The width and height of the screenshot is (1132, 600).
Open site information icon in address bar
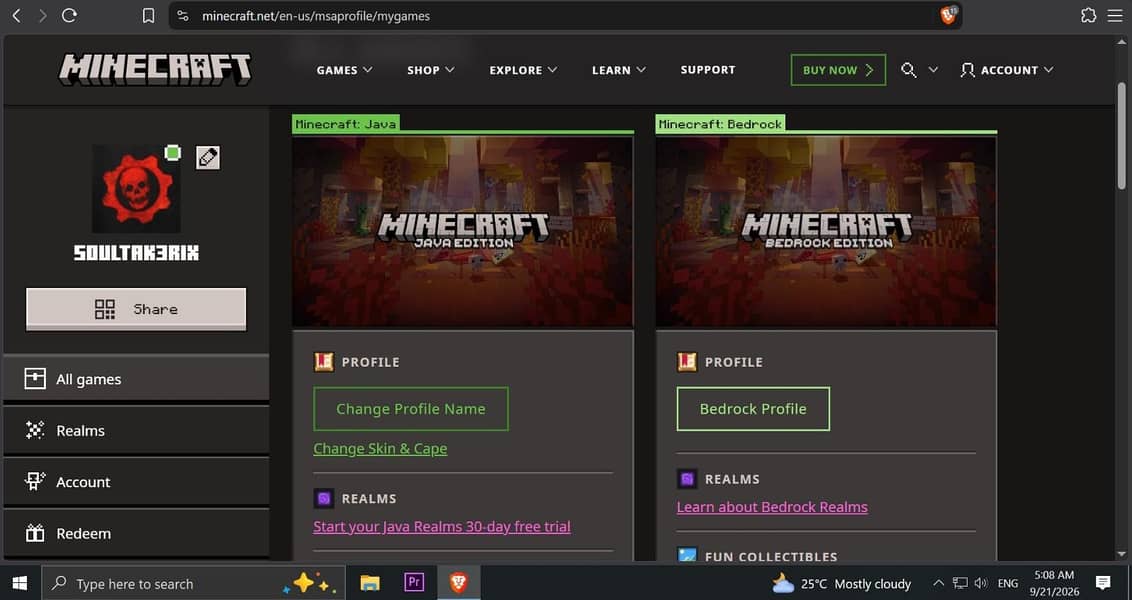[x=183, y=15]
